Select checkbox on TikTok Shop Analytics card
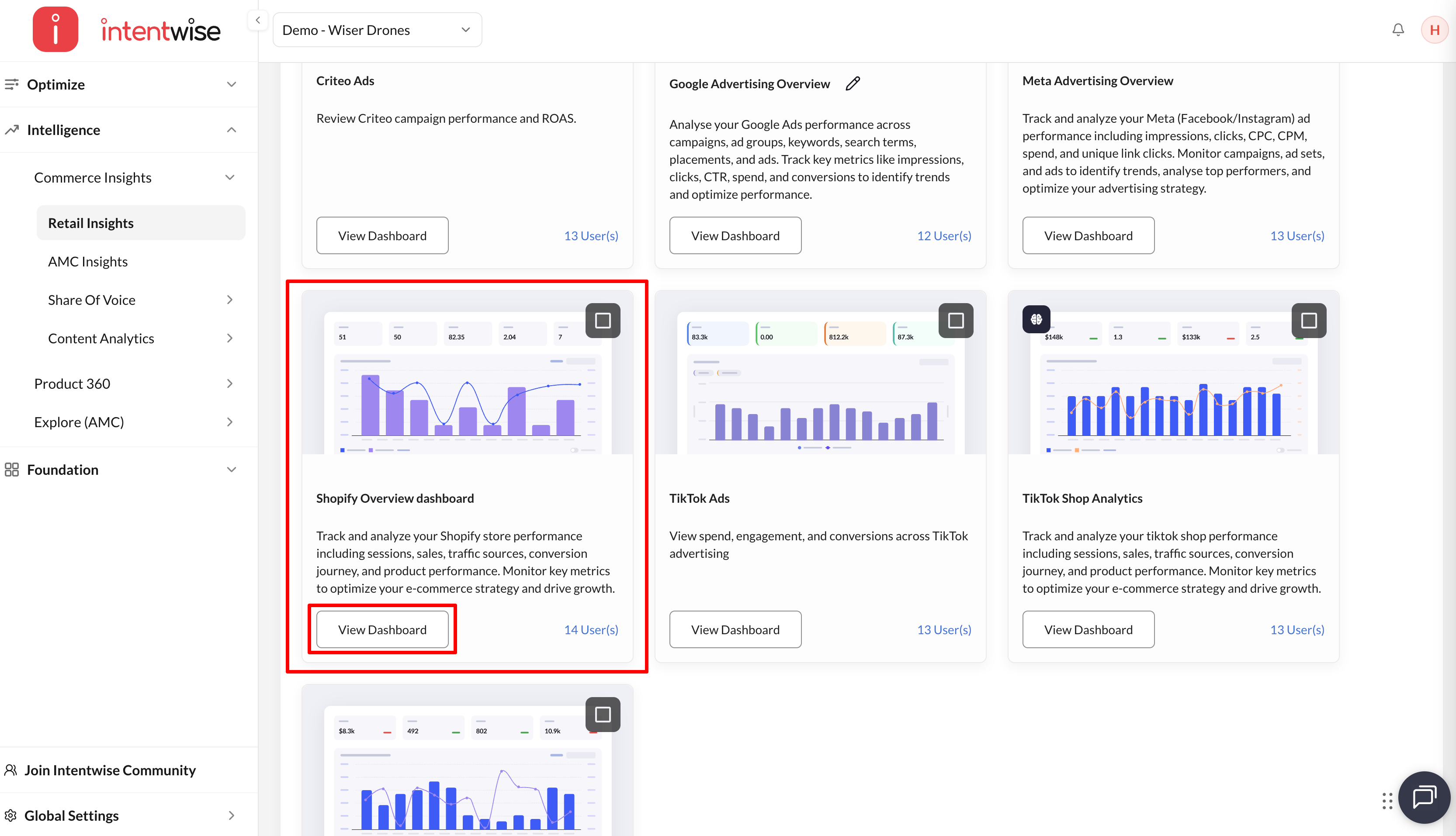This screenshot has height=836, width=1456. click(x=1308, y=321)
